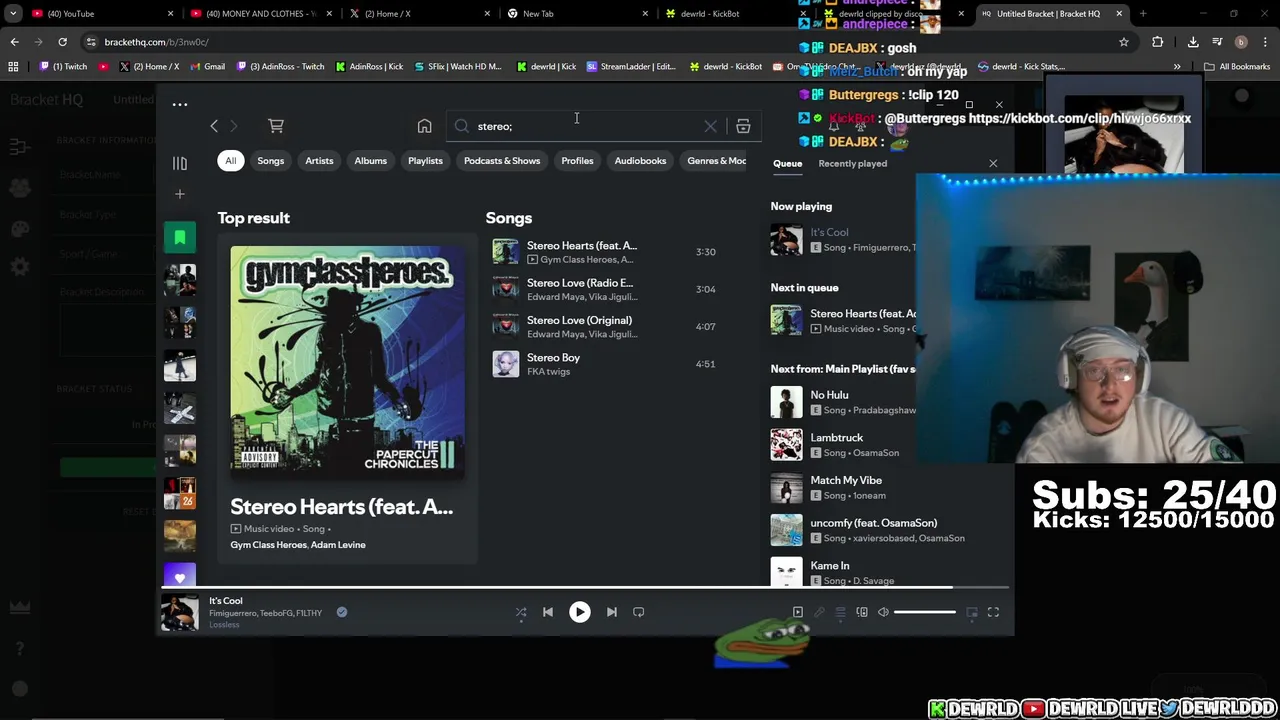Screen dimensions: 1280x720
Task: Open the Now Playing view icon
Action: tap(798, 612)
